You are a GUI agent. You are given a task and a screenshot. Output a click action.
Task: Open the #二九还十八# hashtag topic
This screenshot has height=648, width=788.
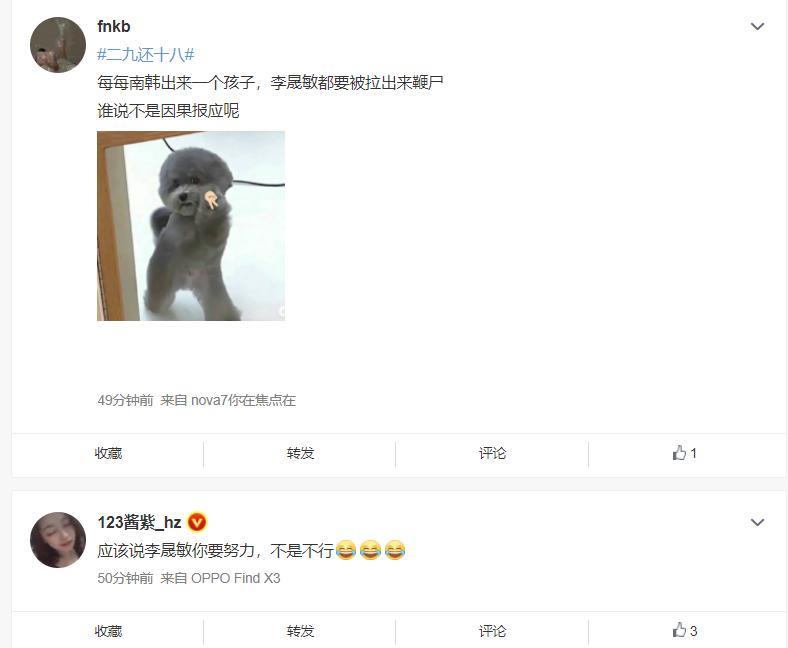146,54
